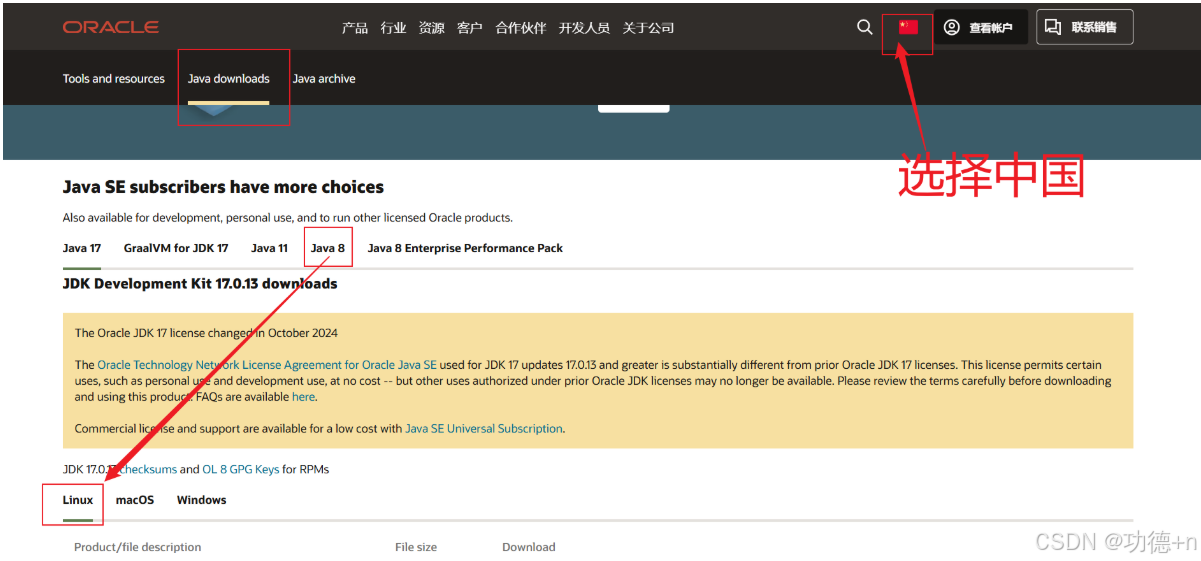Select the China flag country icon

908,27
